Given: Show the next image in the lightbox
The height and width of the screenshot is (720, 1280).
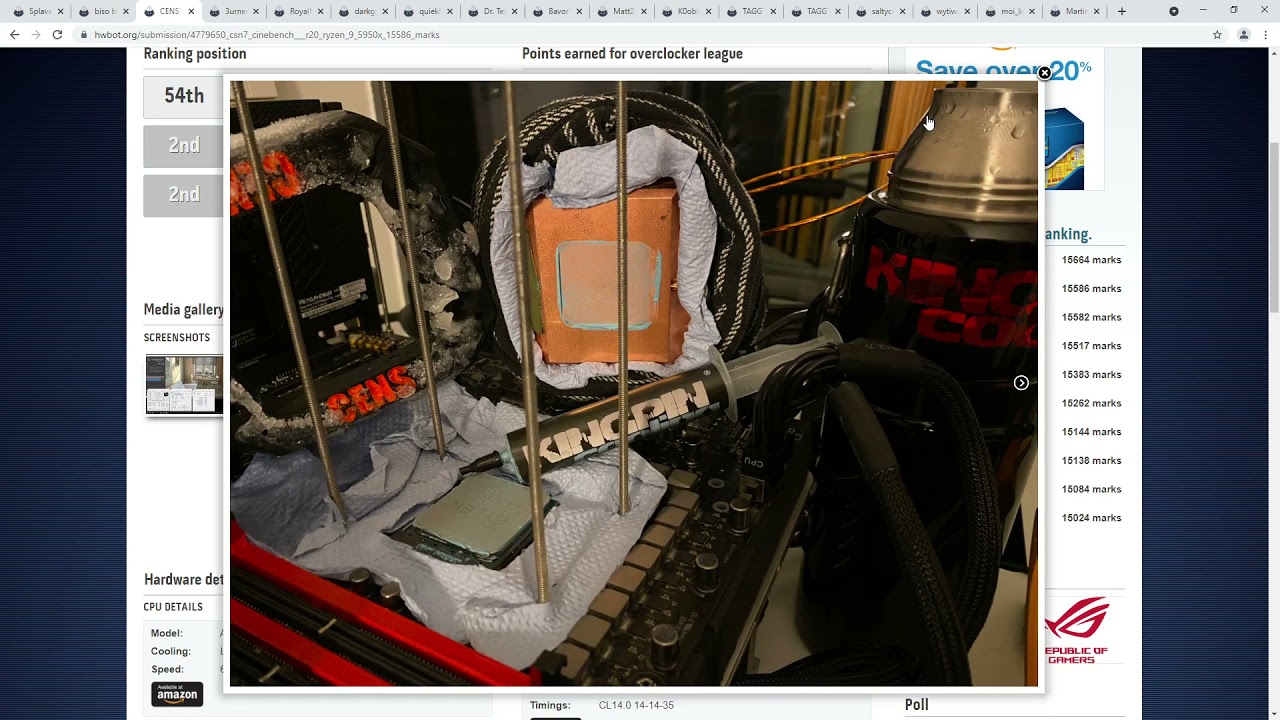Looking at the screenshot, I should click(x=1021, y=383).
